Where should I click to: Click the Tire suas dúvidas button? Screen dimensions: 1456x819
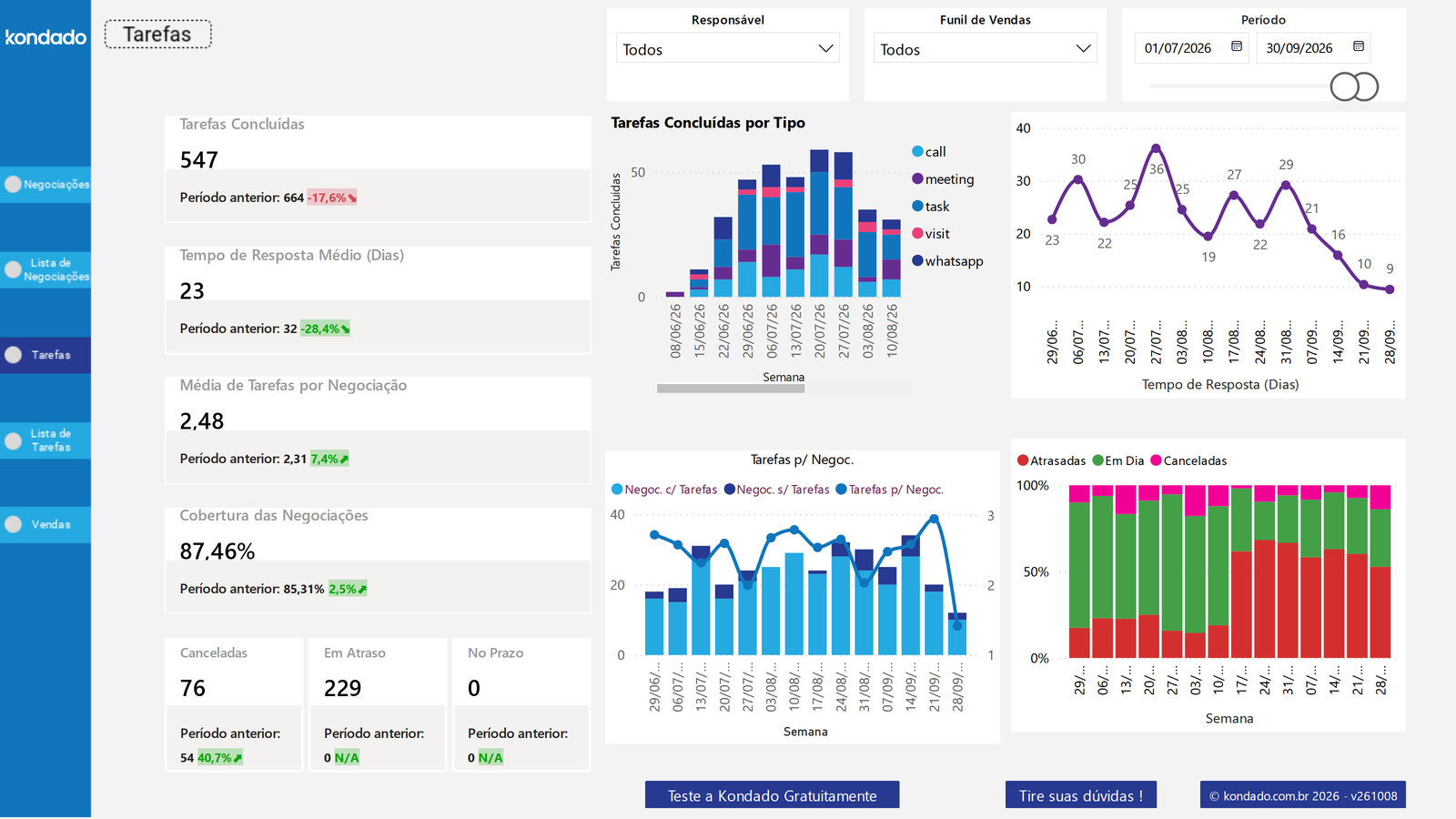point(1081,795)
